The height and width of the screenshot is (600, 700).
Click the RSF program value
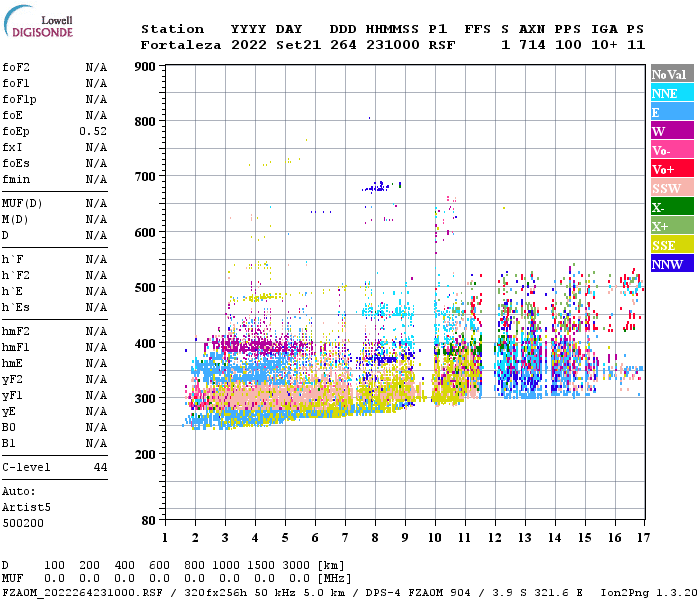tap(442, 45)
